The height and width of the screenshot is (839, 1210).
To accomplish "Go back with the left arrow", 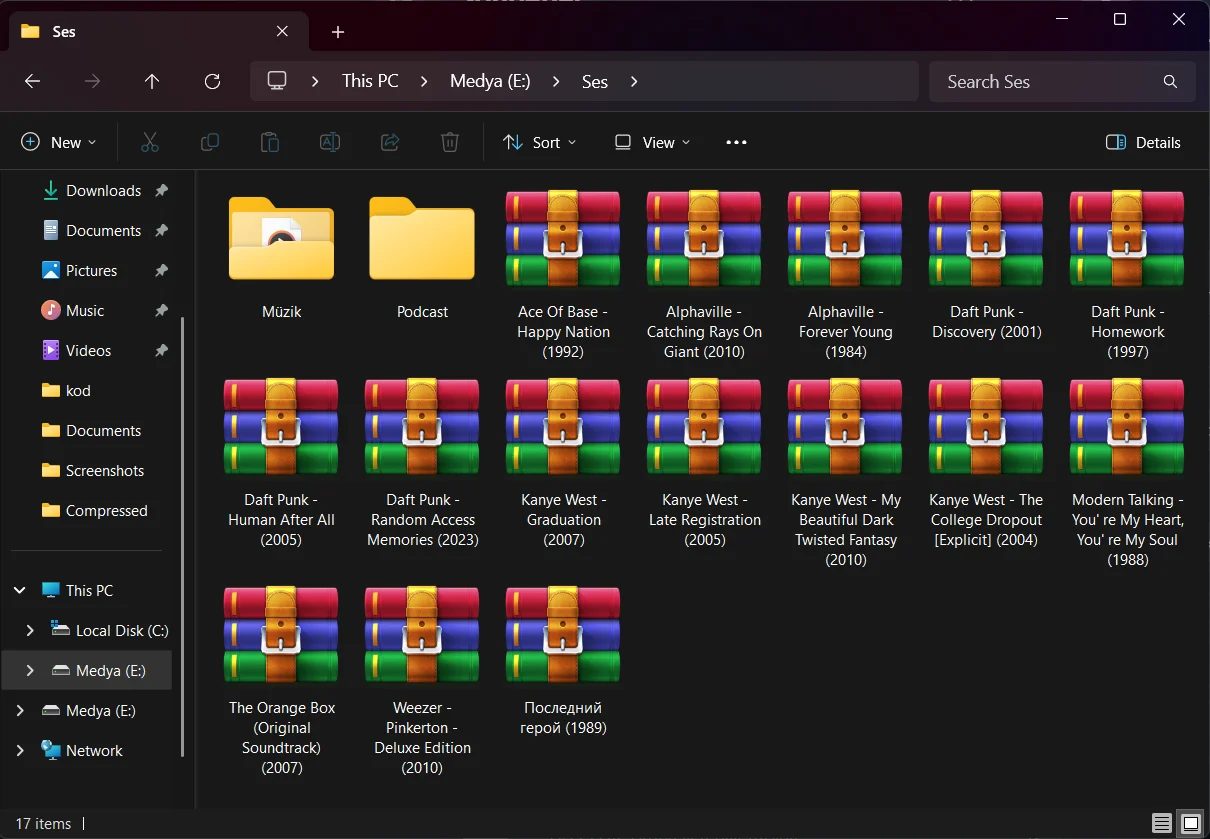I will point(32,82).
